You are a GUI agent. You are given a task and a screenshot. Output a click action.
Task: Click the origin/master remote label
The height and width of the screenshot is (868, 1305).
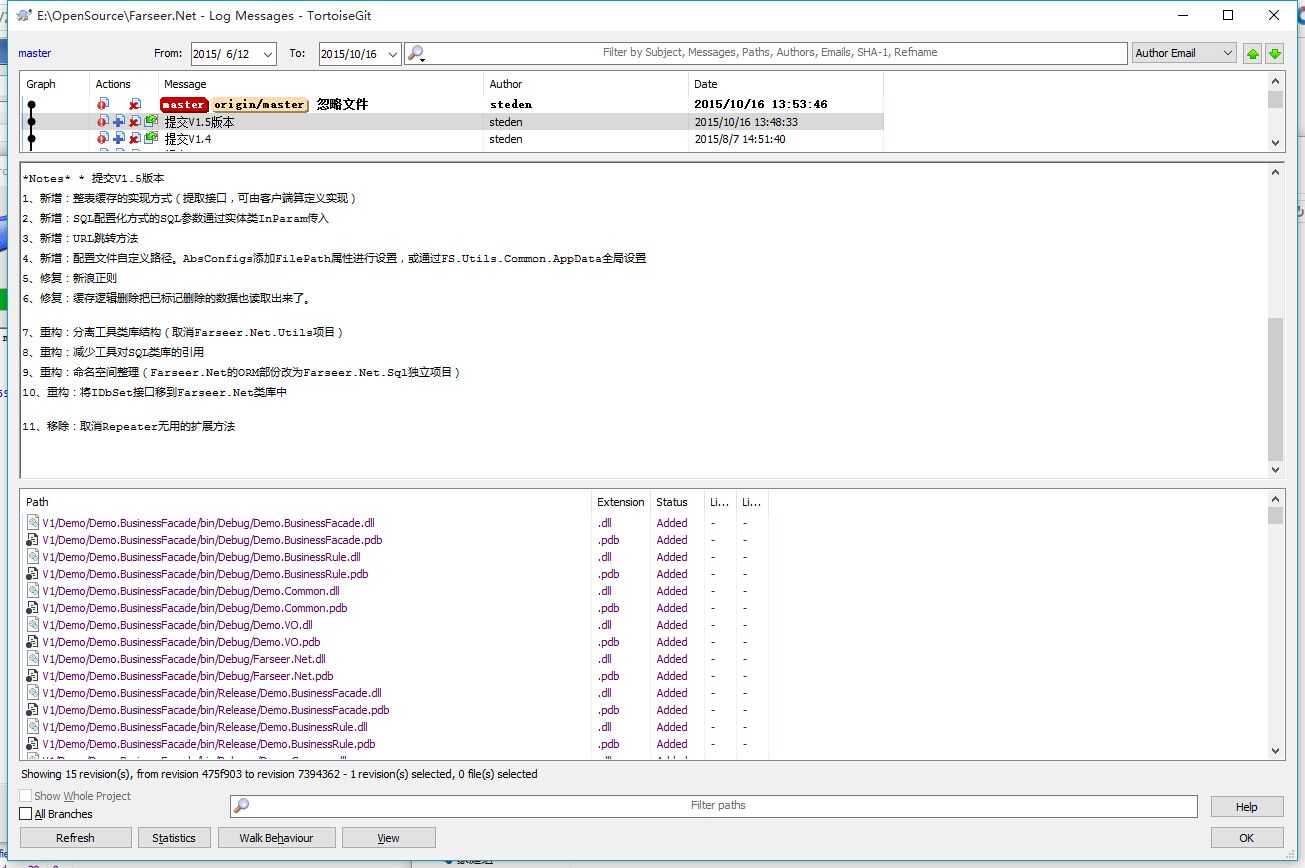point(259,104)
